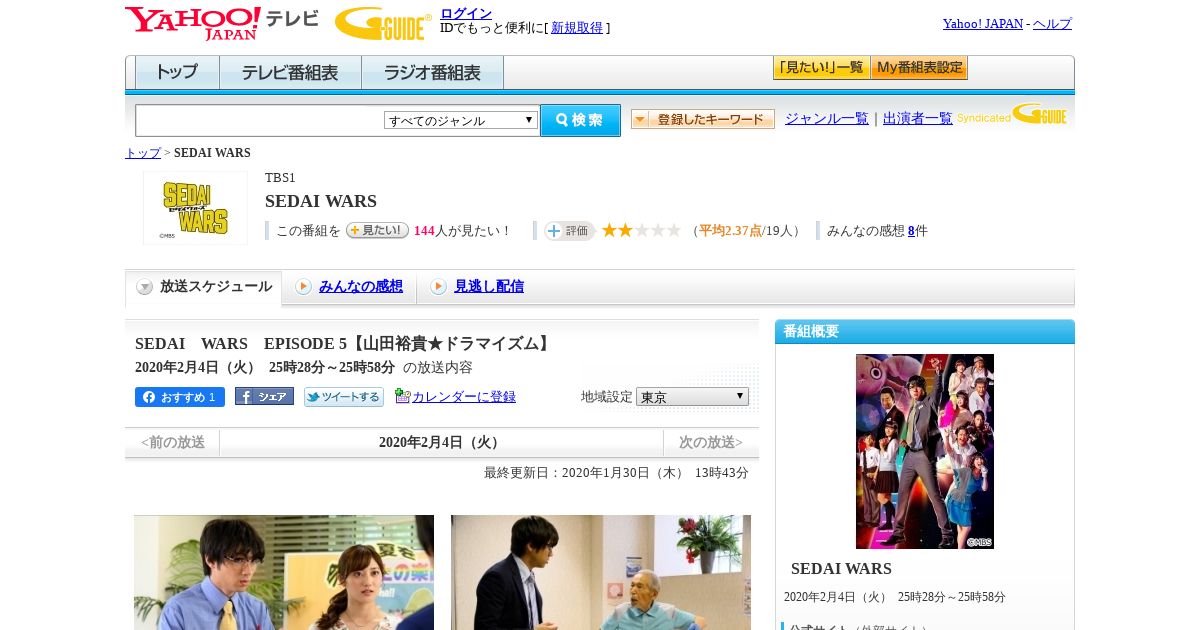The height and width of the screenshot is (630, 1200).
Task: Click the magnifier search button 検索
Action: click(580, 120)
